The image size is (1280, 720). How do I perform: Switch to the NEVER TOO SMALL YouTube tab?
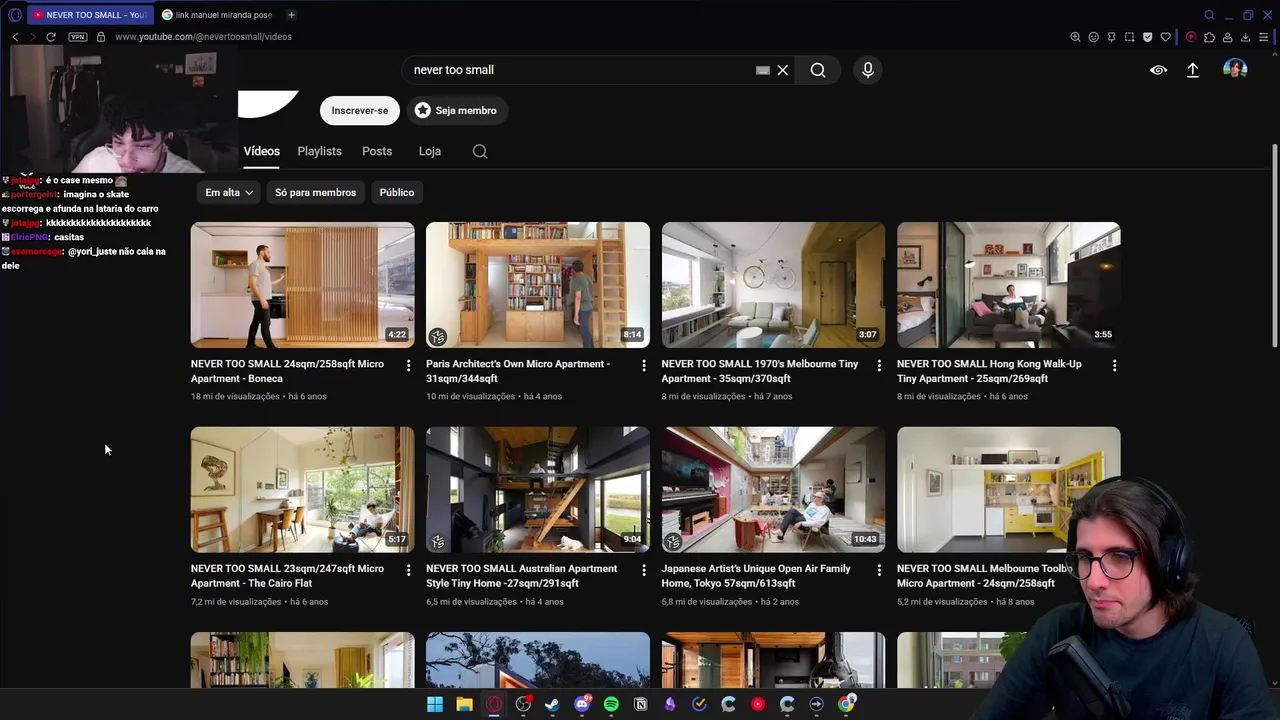pyautogui.click(x=90, y=15)
